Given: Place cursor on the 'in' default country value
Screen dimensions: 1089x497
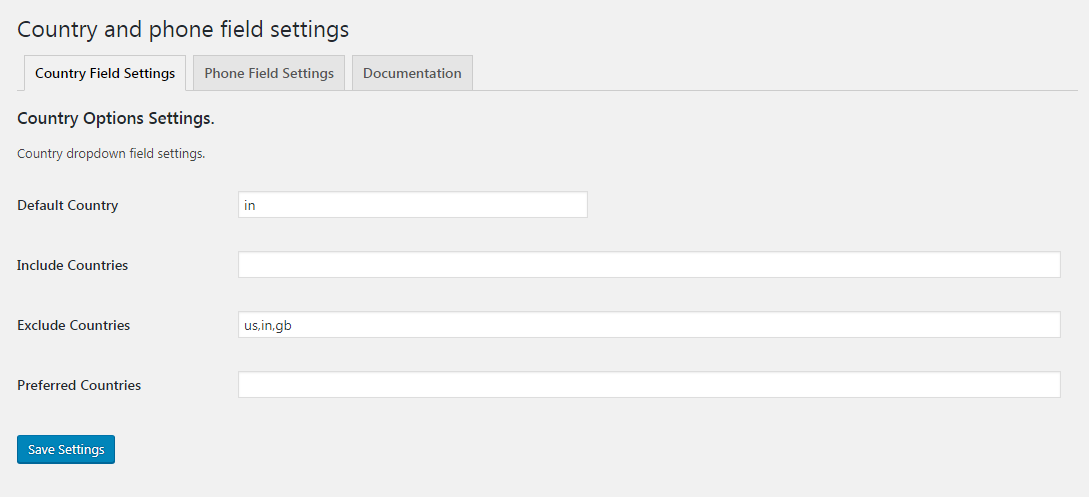Looking at the screenshot, I should coord(250,205).
